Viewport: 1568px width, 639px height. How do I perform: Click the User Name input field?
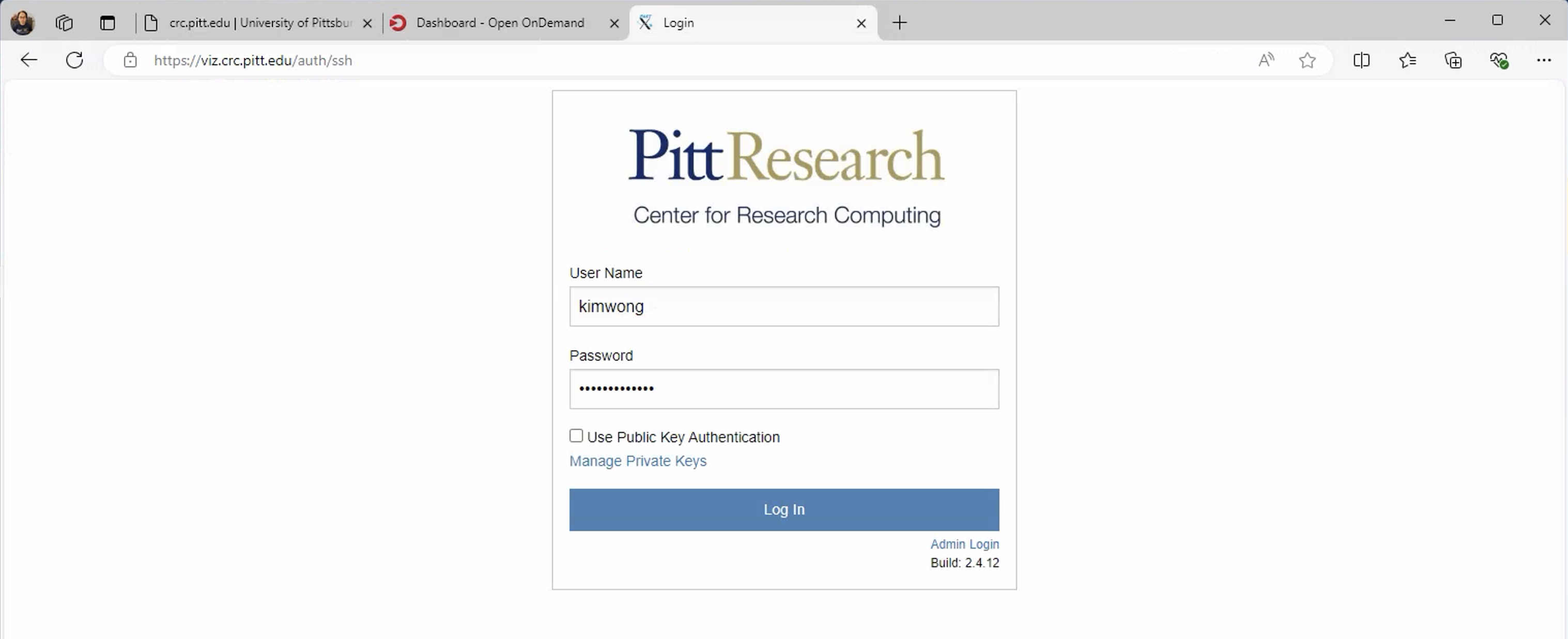(x=784, y=306)
